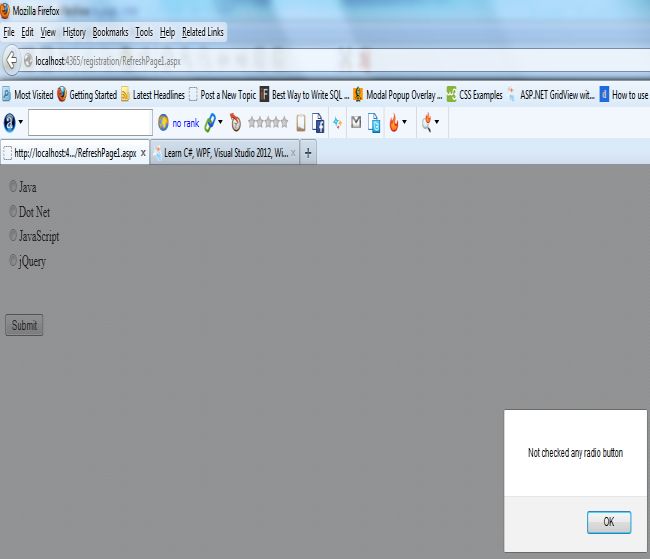Open the Latest Headlines feed bookmark
The height and width of the screenshot is (559, 650).
click(153, 95)
